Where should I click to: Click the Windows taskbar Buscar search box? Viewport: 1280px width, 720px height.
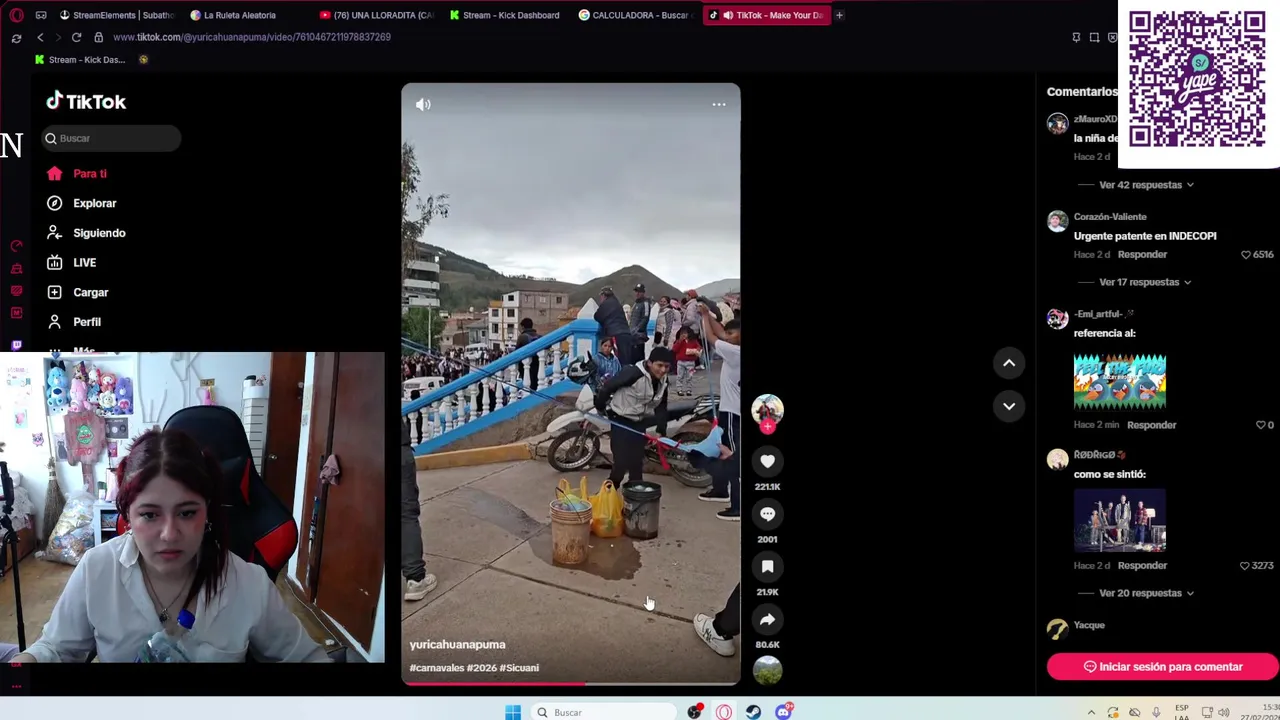603,712
